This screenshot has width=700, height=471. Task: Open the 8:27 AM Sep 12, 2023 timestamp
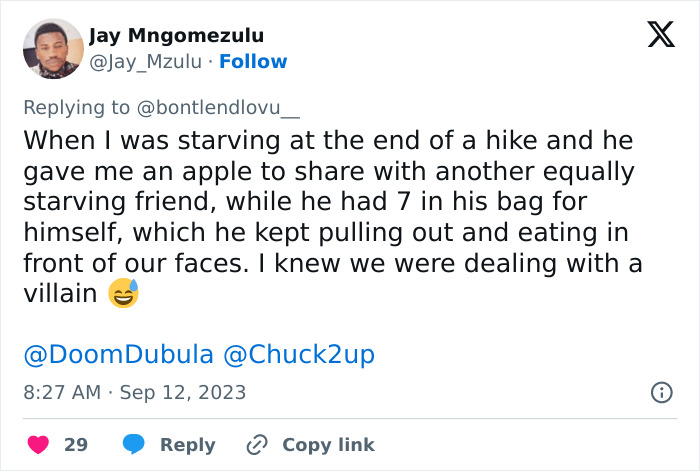pyautogui.click(x=134, y=392)
